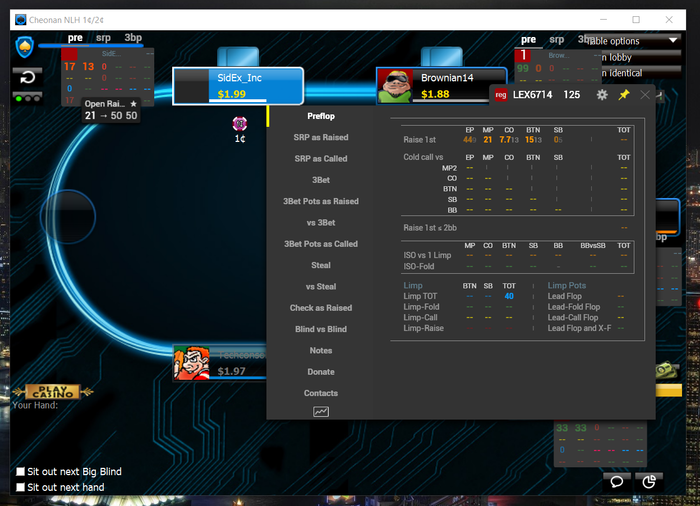This screenshot has width=700, height=506.
Task: Click the Contacts link
Action: pos(321,393)
